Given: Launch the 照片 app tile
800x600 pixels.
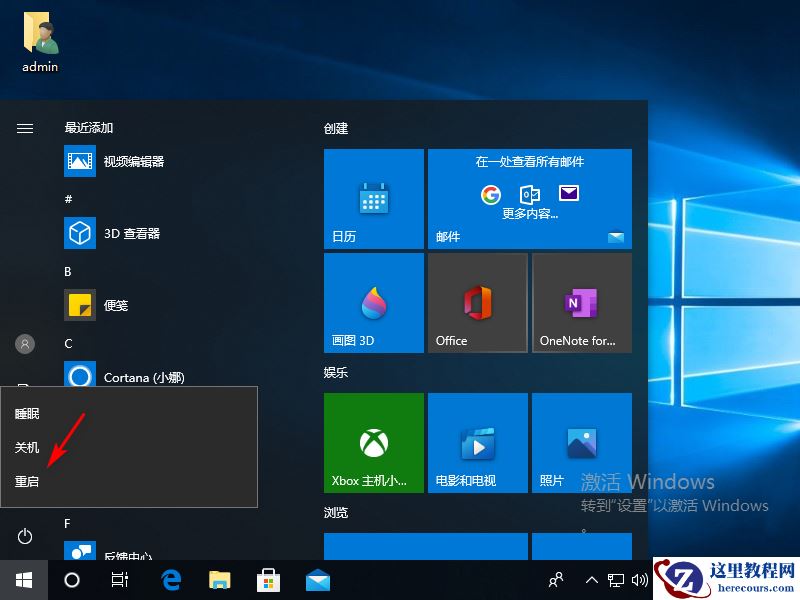Looking at the screenshot, I should (x=581, y=442).
